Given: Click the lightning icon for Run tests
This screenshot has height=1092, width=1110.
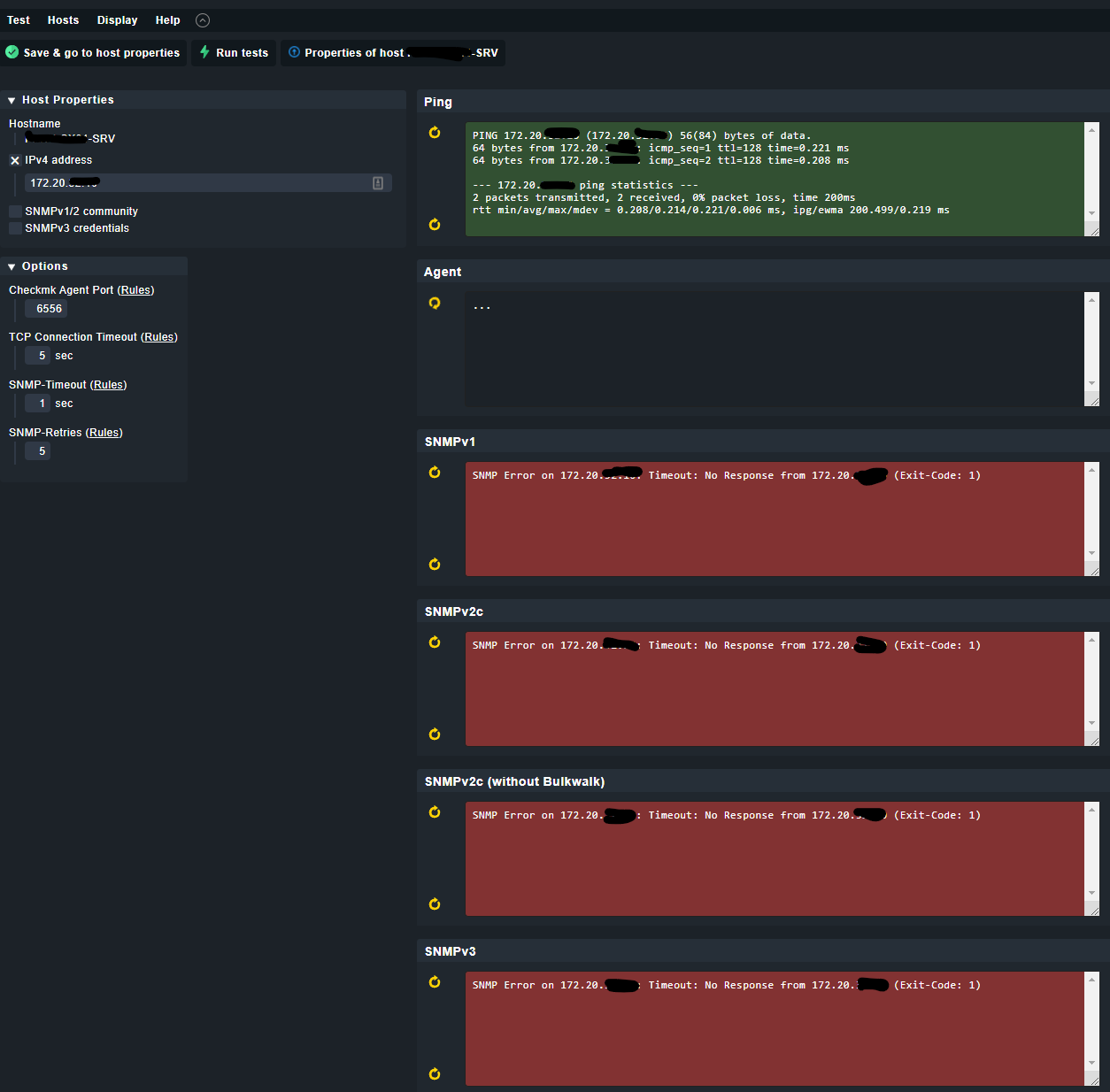Looking at the screenshot, I should coord(204,52).
